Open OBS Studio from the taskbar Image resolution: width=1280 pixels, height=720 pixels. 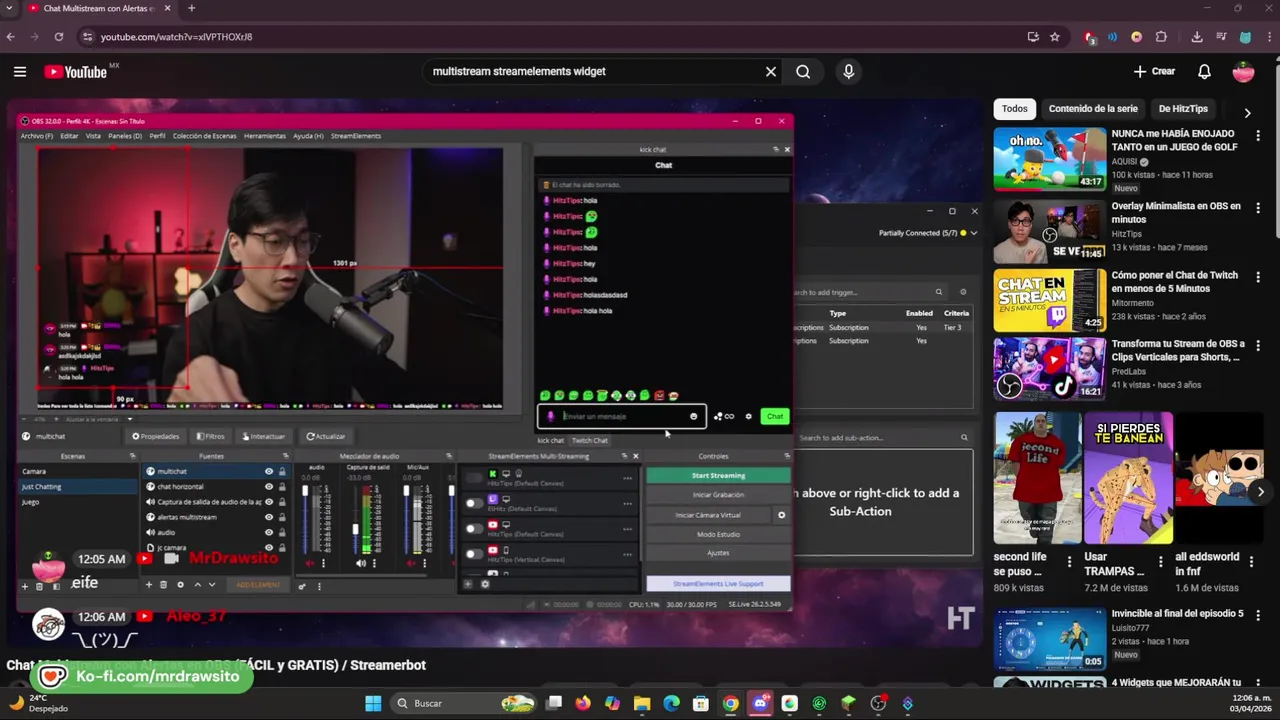(x=878, y=703)
